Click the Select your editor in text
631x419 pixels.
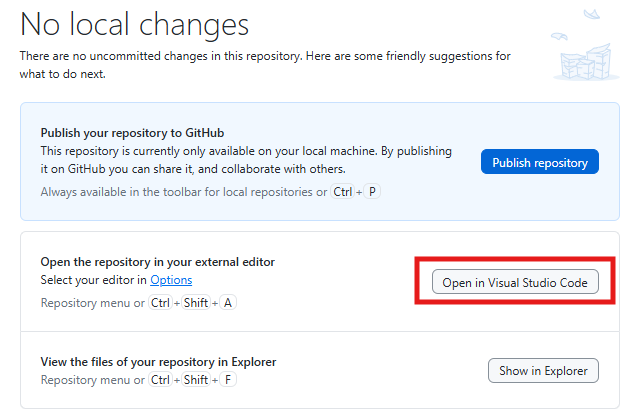93,280
